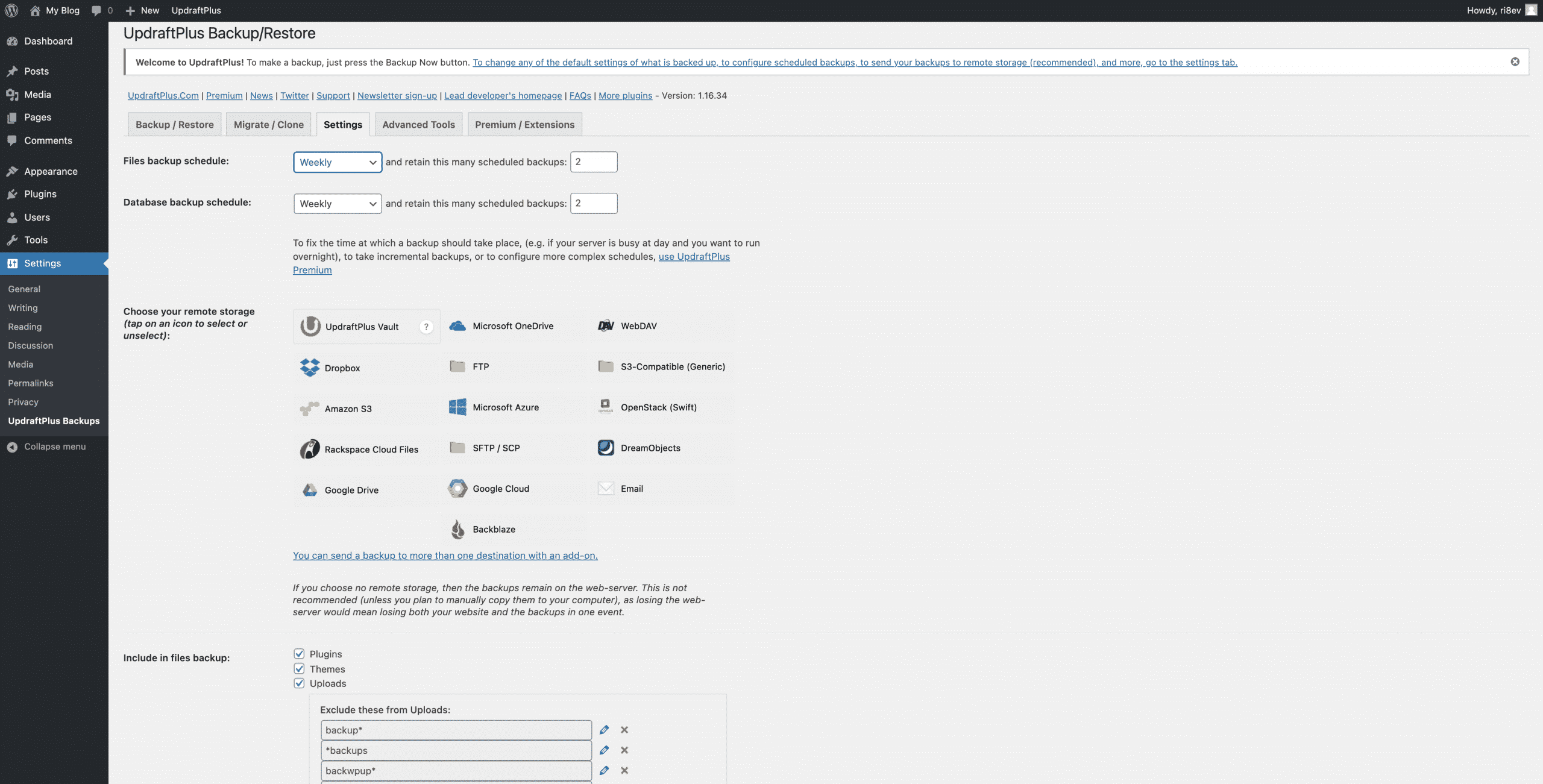Dismiss the Welcome to UpdraftPlus notice

[x=1515, y=61]
